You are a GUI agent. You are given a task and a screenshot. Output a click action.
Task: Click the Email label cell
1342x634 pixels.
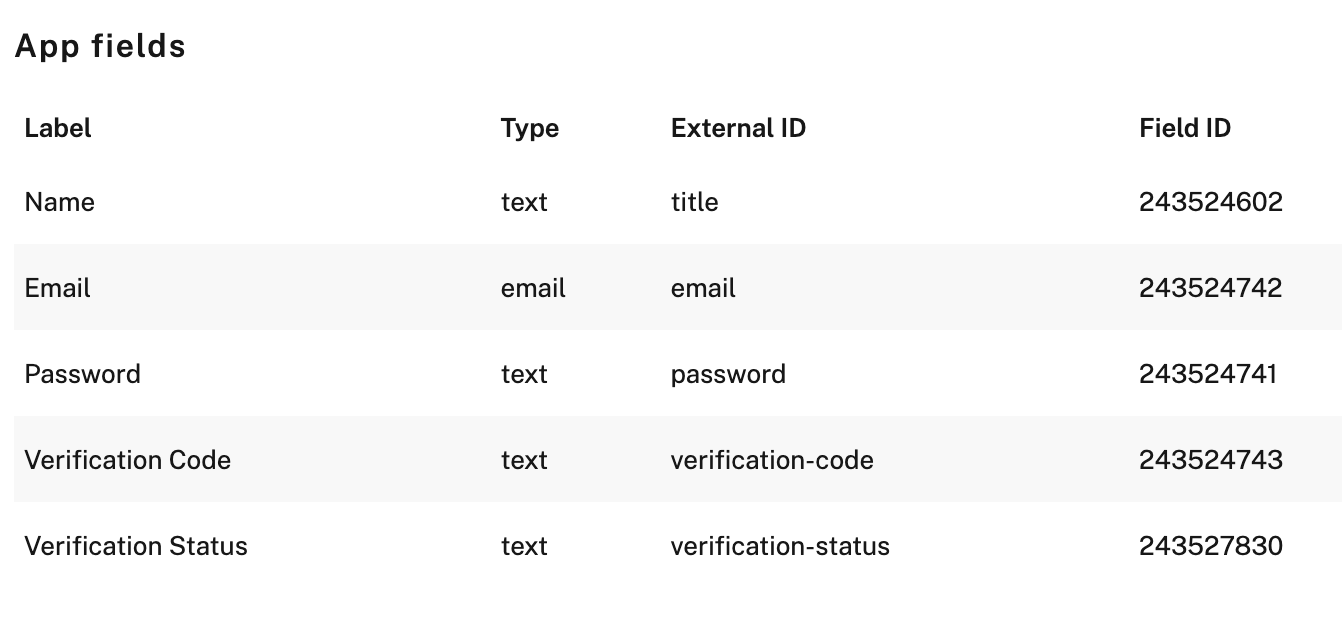(x=58, y=288)
